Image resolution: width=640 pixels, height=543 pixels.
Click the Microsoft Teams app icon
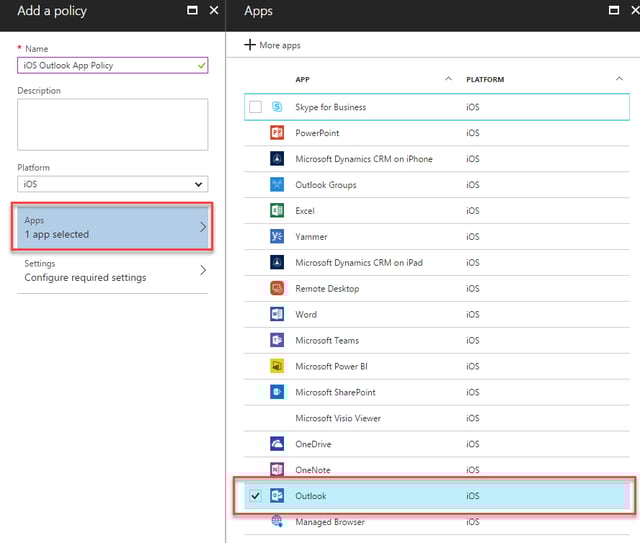click(277, 340)
